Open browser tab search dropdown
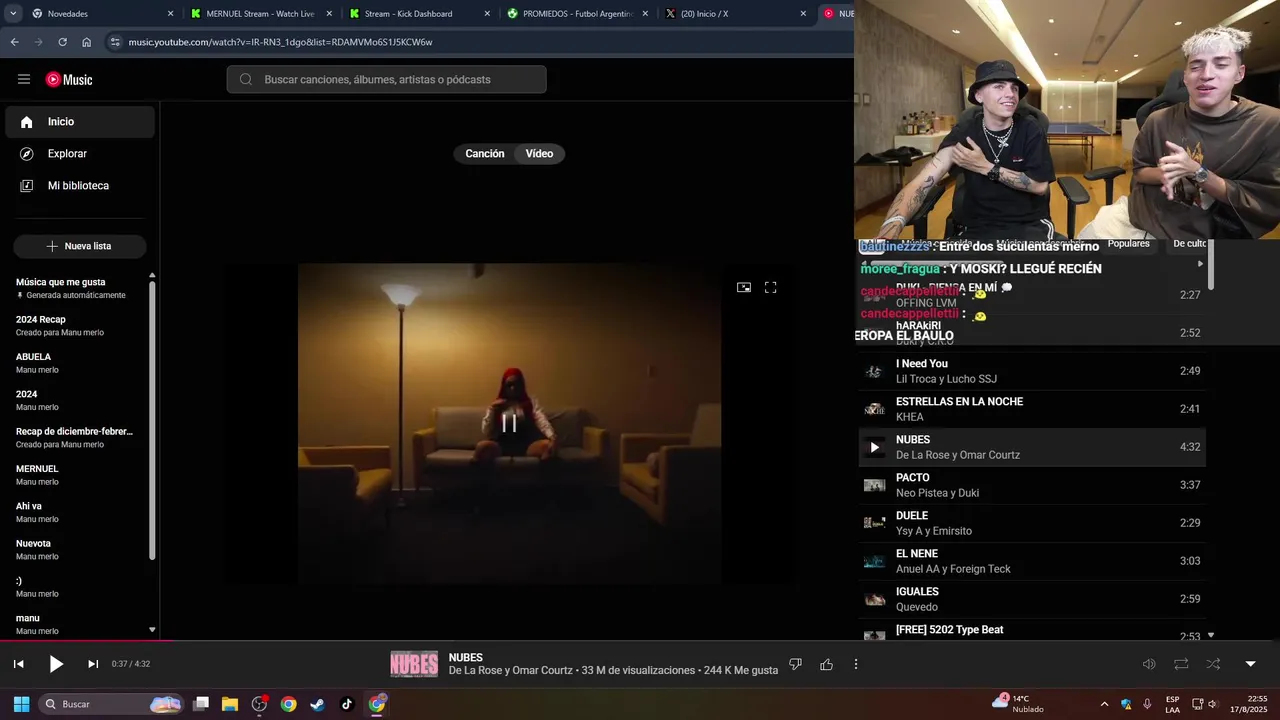This screenshot has height=720, width=1280. pos(12,14)
